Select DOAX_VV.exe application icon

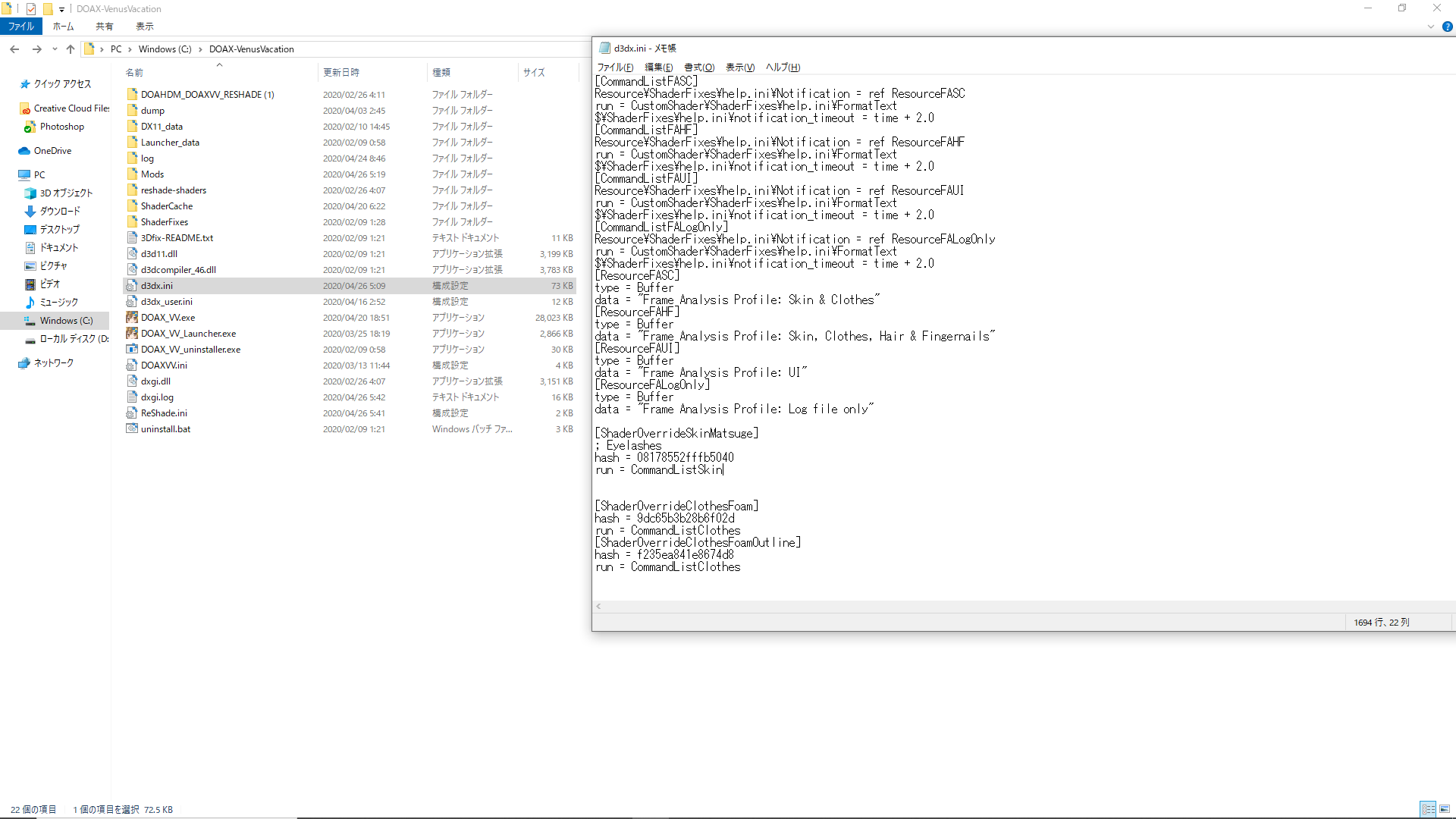[x=132, y=318]
